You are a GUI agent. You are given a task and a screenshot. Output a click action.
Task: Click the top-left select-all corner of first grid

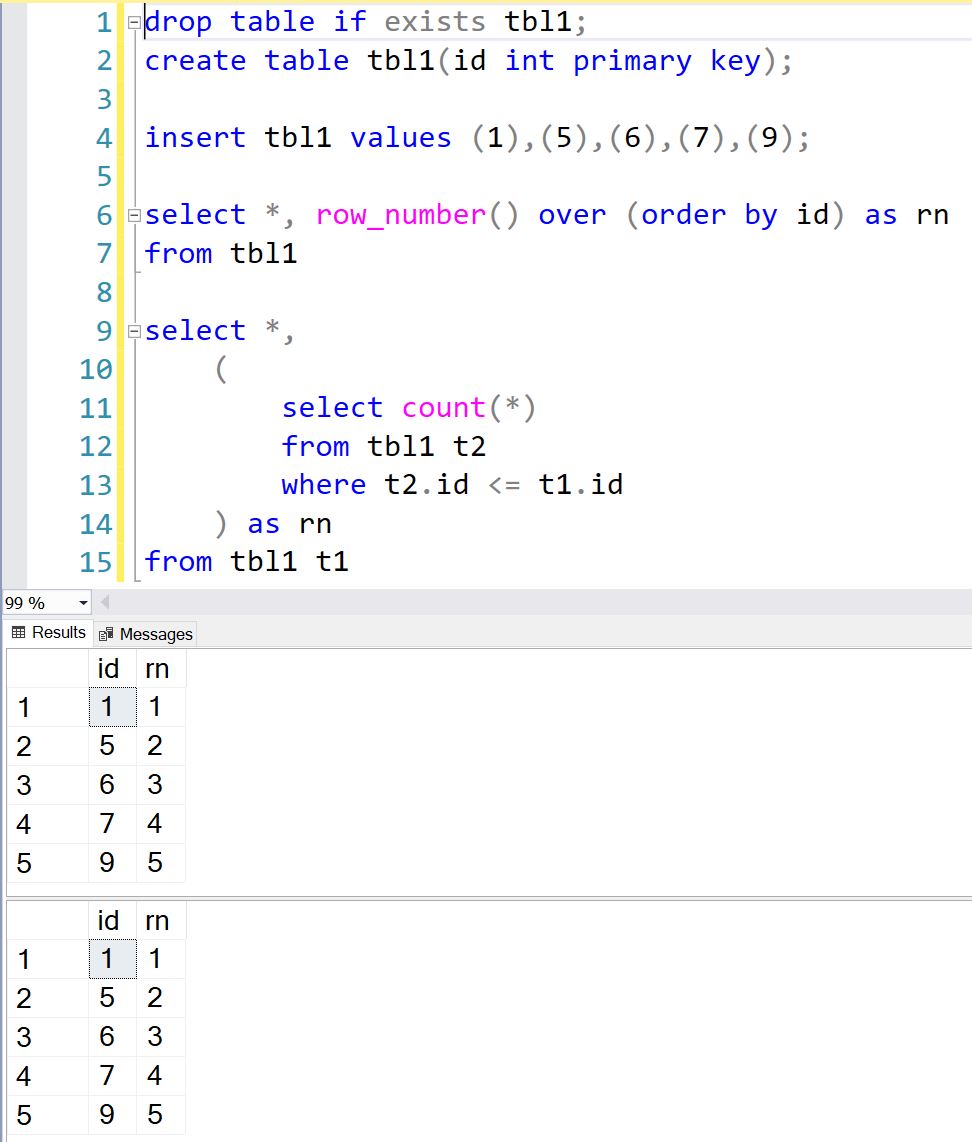point(47,669)
